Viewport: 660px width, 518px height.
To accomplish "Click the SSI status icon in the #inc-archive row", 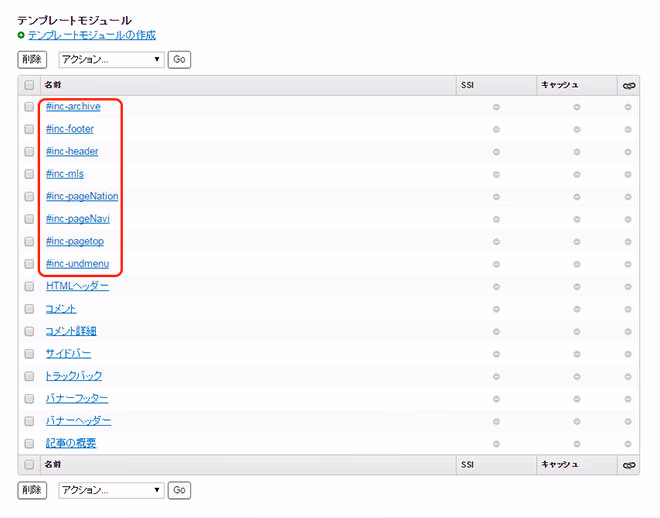I will click(496, 107).
